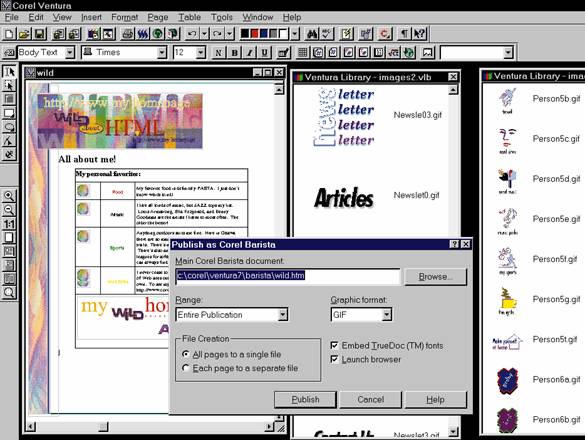This screenshot has height=440, width=585.
Task: Select the Zoom Out magnifier tool
Action: [9, 210]
